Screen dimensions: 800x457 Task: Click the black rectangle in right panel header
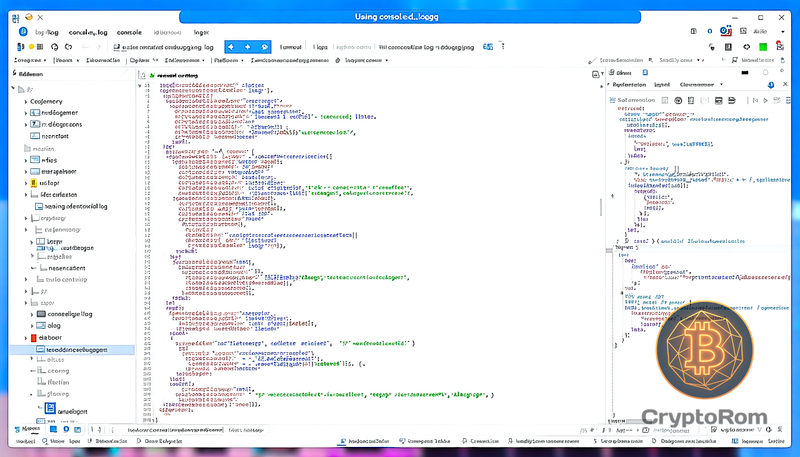tap(745, 72)
